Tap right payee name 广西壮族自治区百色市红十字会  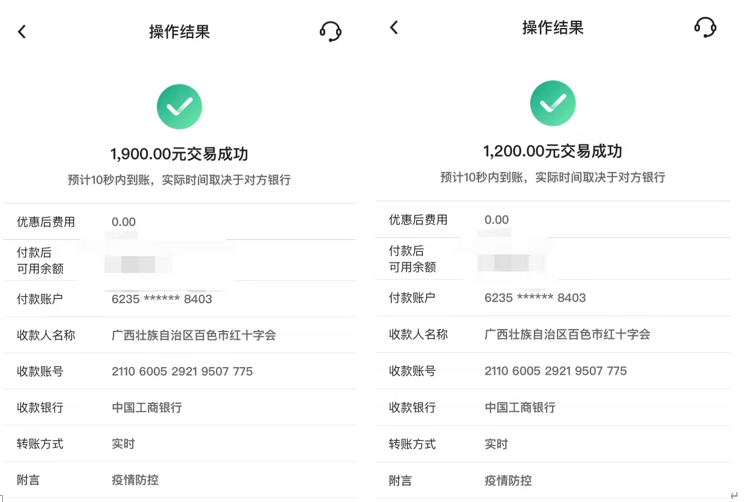point(567,334)
